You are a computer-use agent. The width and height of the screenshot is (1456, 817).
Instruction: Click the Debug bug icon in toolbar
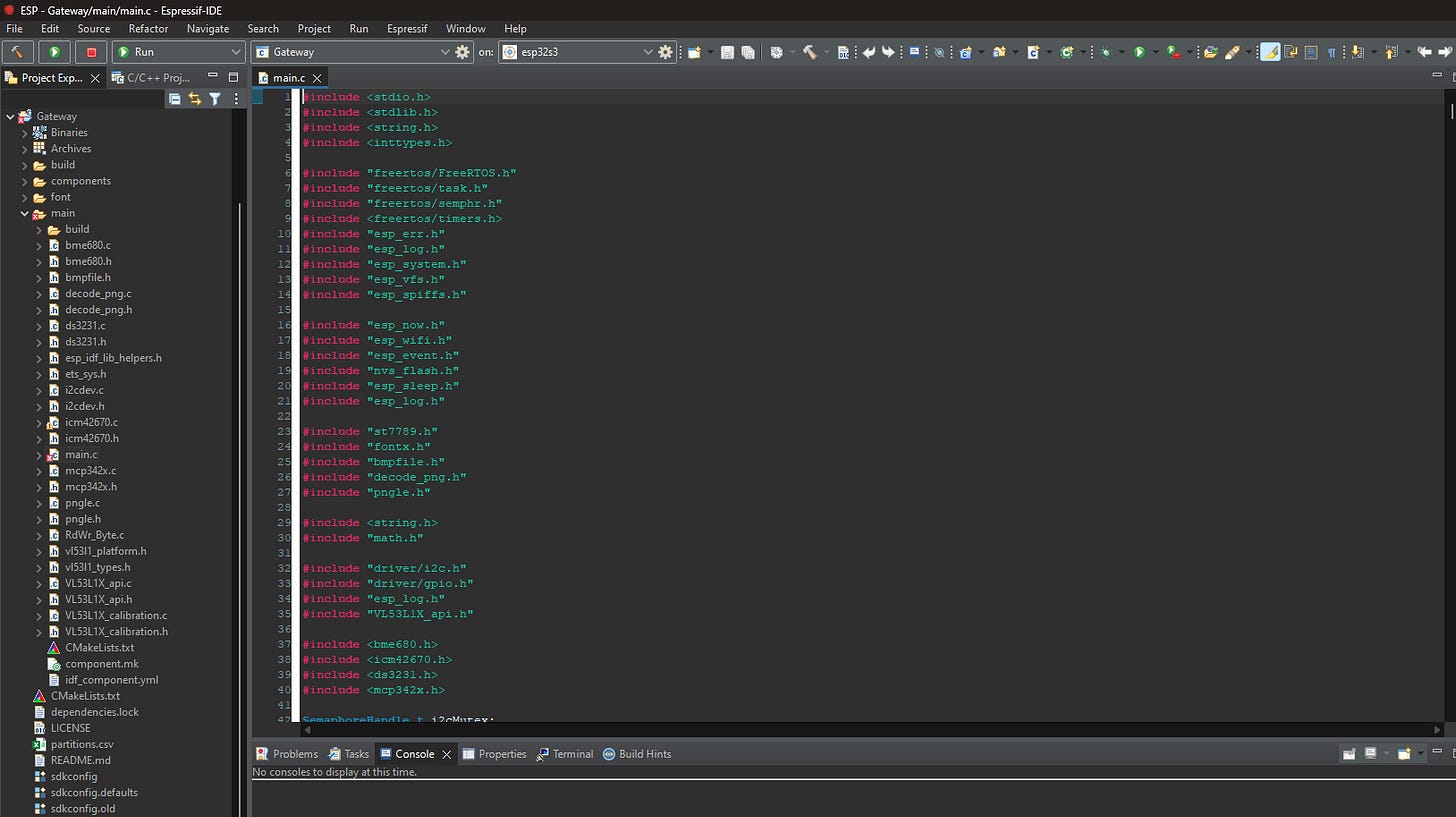1105,52
